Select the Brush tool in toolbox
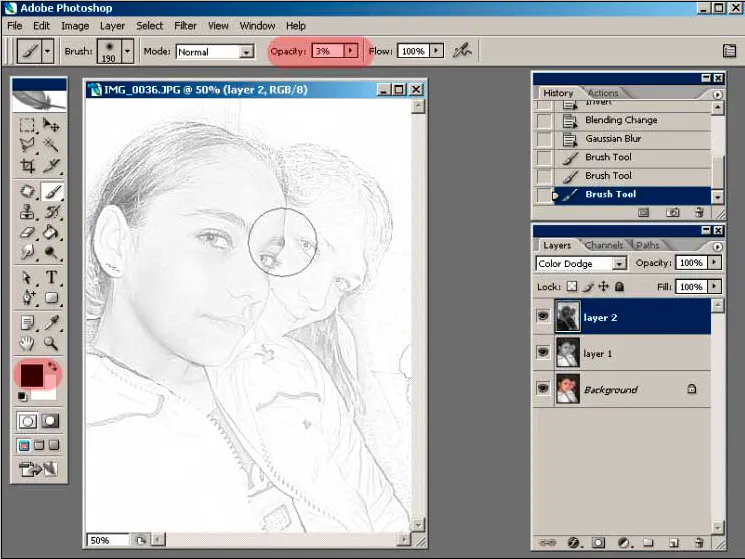The width and height of the screenshot is (745, 559). click(51, 191)
